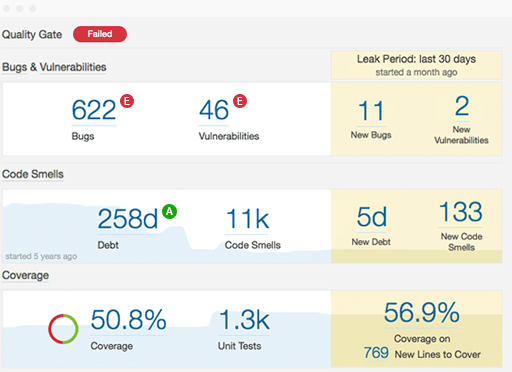512x372 pixels.
Task: Click the 'Bugs' label under 622
Action: [x=83, y=136]
